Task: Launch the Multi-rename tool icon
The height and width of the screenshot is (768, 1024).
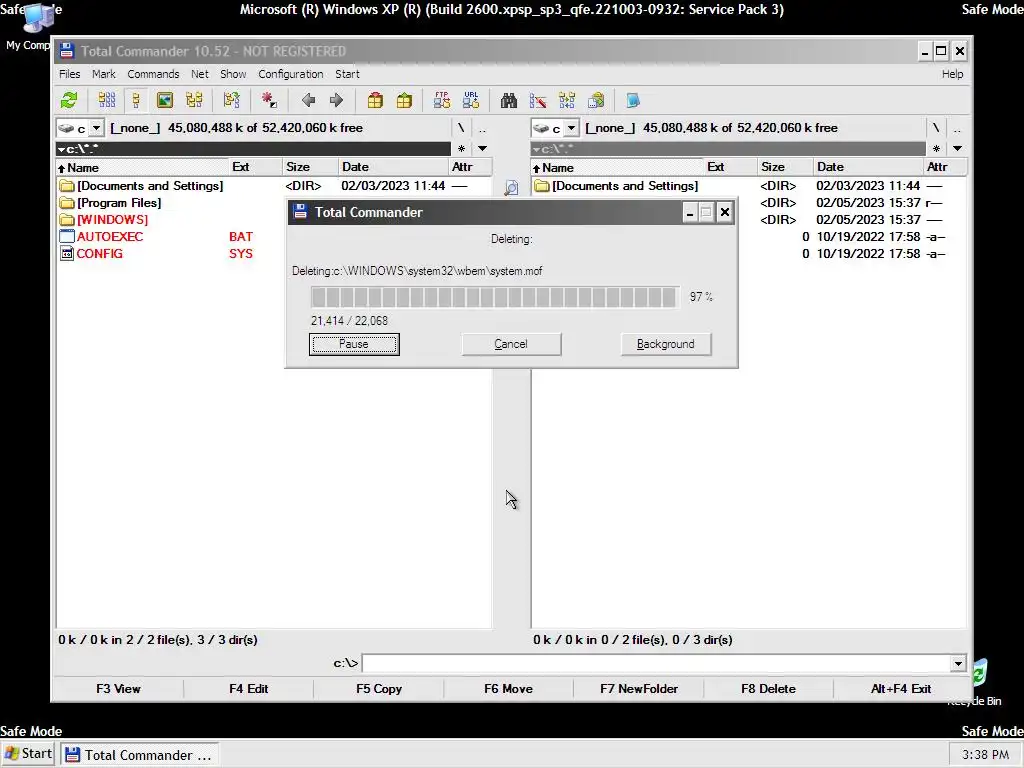Action: pyautogui.click(x=538, y=101)
